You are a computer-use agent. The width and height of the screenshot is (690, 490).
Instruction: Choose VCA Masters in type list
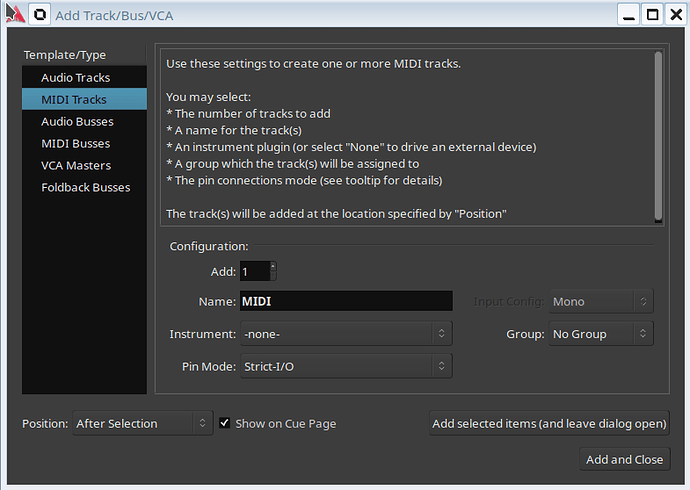click(x=76, y=165)
